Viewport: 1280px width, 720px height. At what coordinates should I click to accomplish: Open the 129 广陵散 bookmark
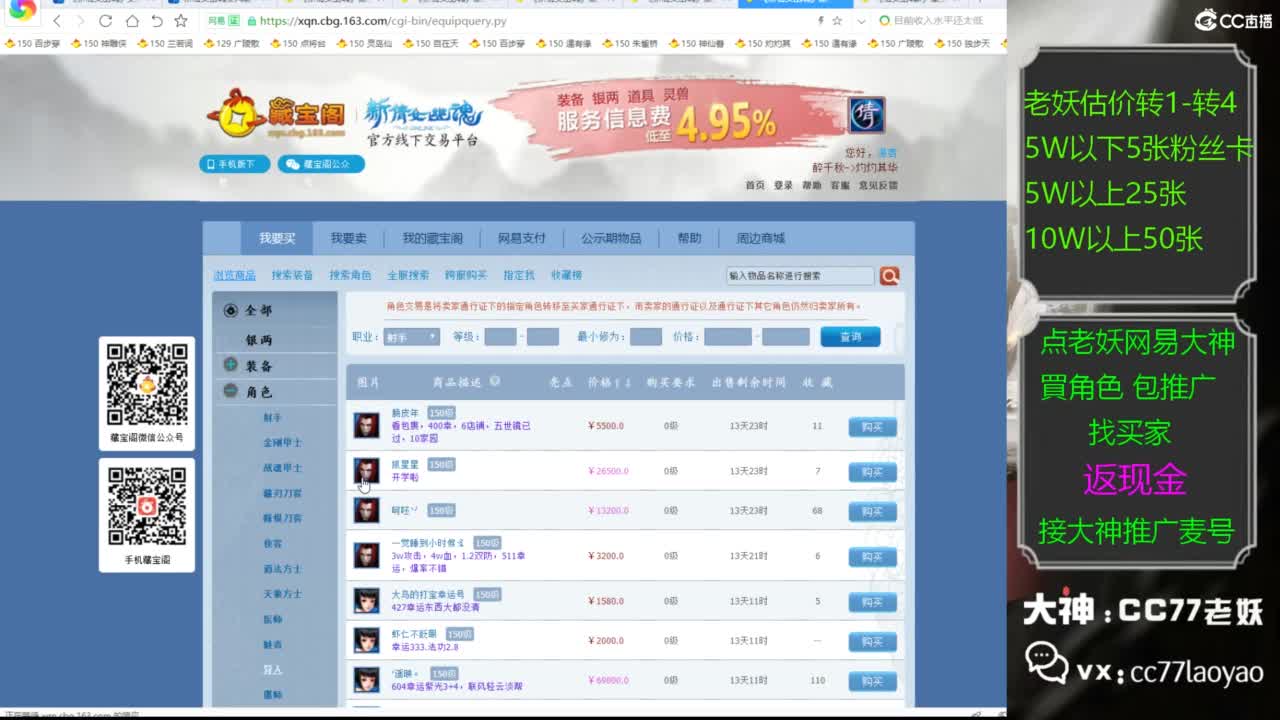(231, 43)
